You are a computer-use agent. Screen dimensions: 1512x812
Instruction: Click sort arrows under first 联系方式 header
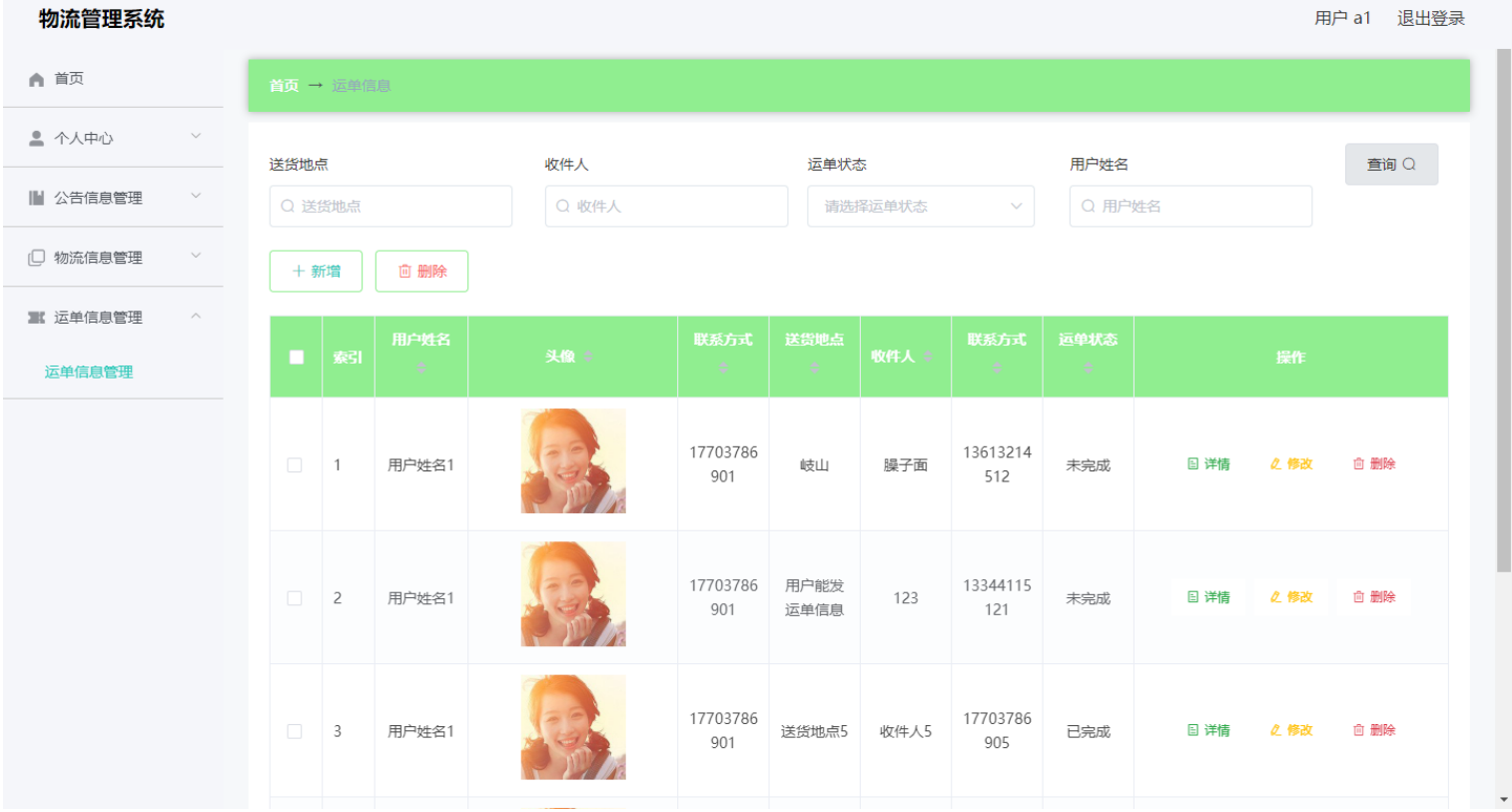723,369
